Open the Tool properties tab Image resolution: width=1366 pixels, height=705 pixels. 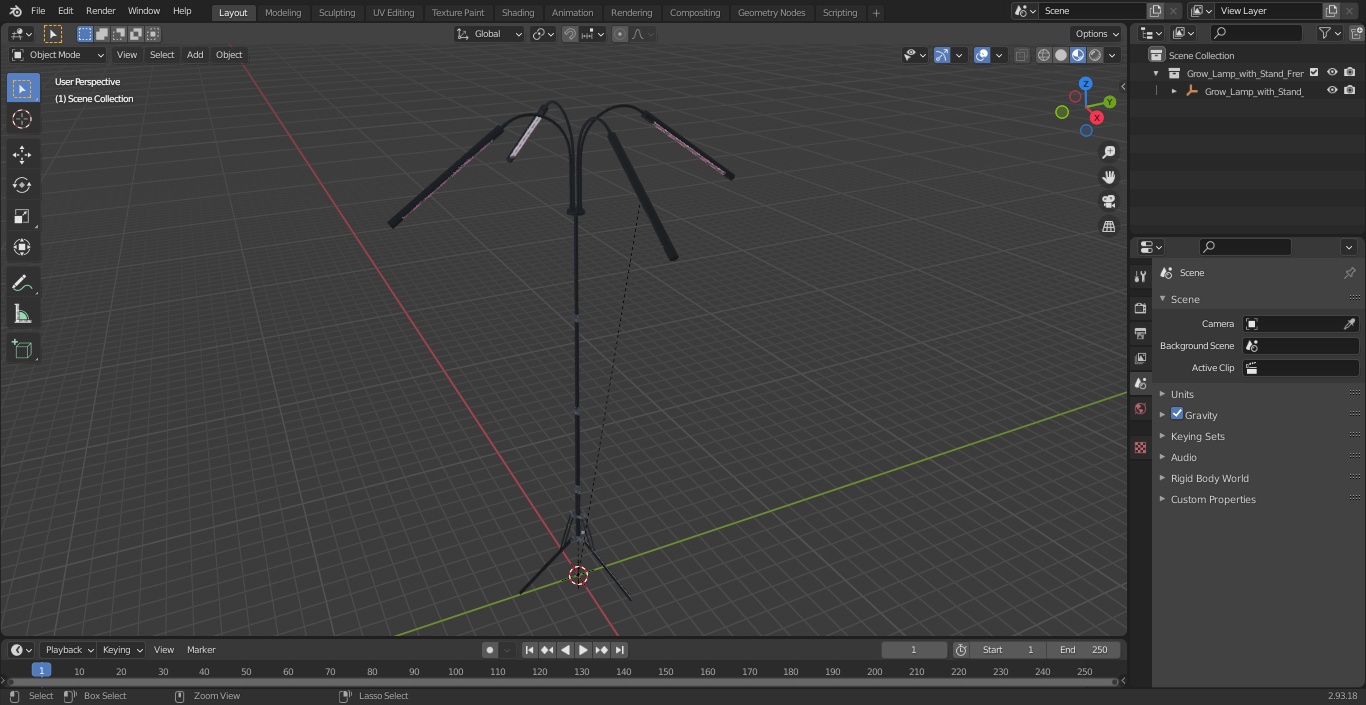(x=1140, y=276)
